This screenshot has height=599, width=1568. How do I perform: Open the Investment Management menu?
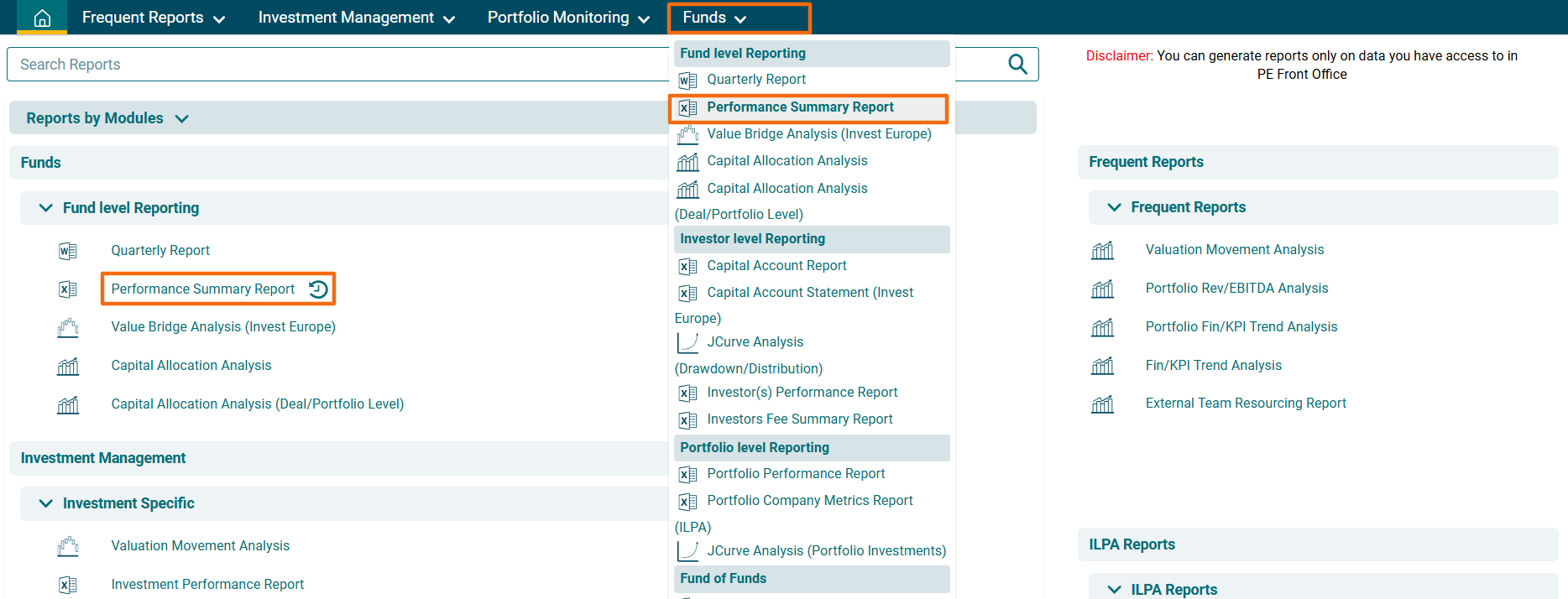coord(356,18)
